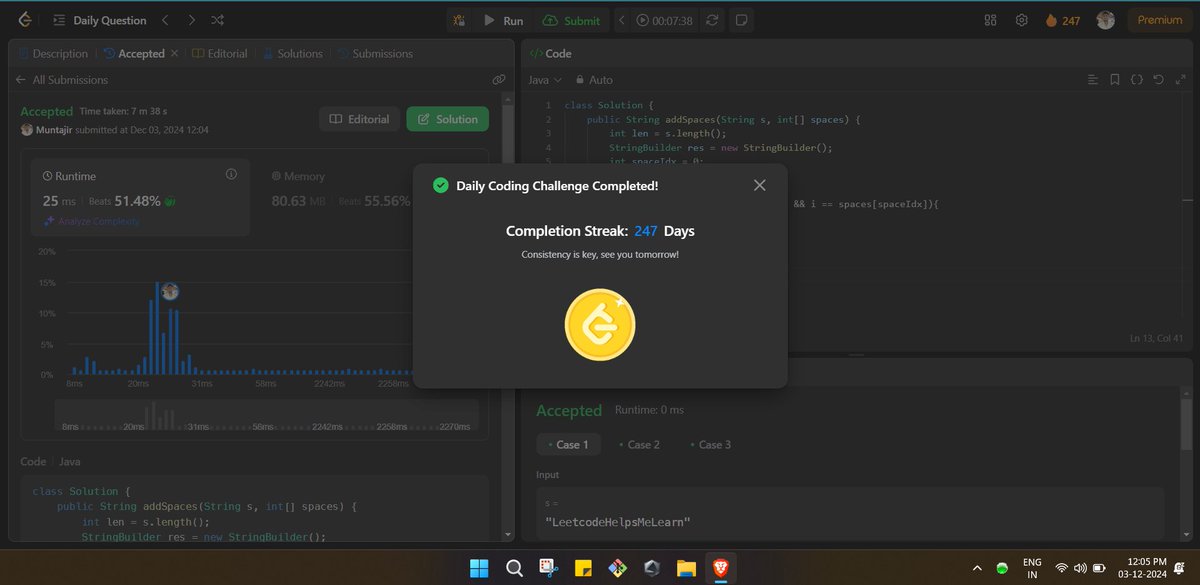This screenshot has width=1200, height=585.
Task: Close the Daily Coding Challenge popup
Action: [x=759, y=185]
